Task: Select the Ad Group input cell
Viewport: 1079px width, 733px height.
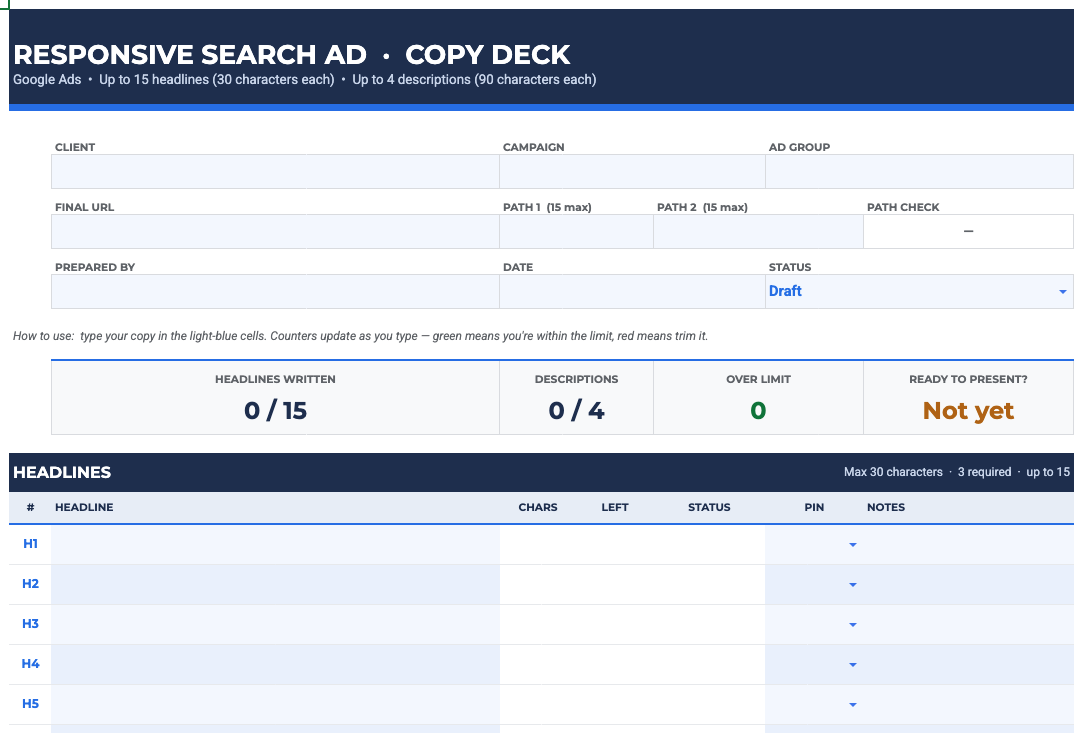Action: tap(919, 171)
